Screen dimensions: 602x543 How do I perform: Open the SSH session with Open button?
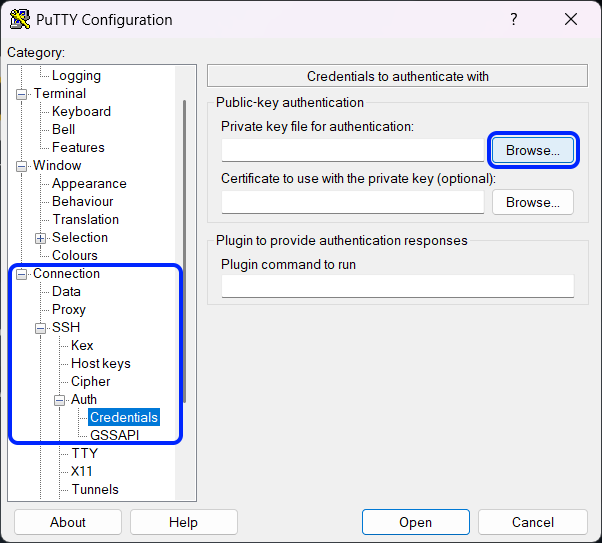(x=415, y=522)
